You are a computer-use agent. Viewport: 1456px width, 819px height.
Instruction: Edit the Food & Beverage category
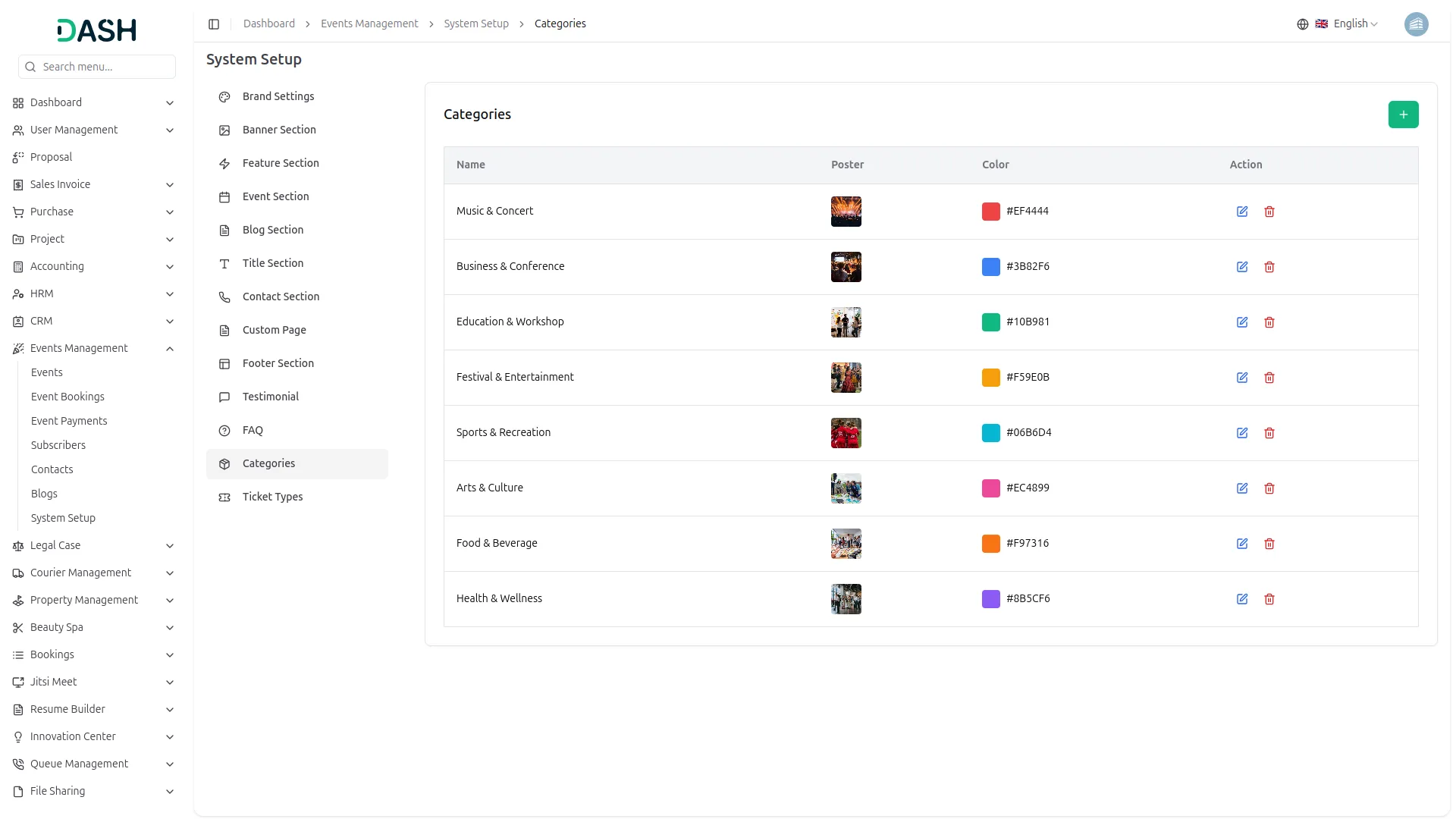pyautogui.click(x=1242, y=544)
